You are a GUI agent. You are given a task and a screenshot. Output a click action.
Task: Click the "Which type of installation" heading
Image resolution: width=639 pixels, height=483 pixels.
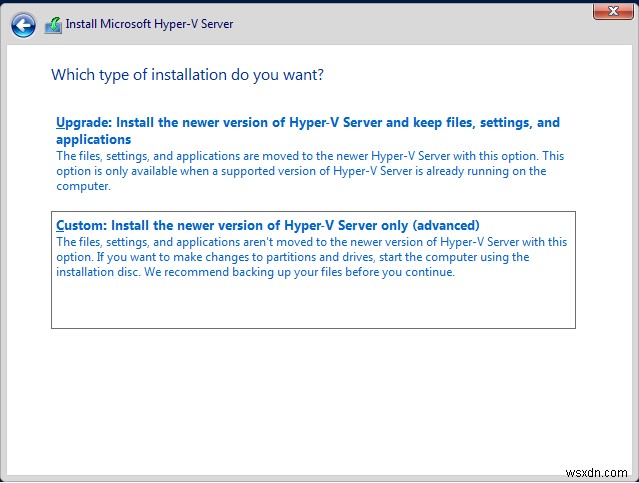pos(187,75)
